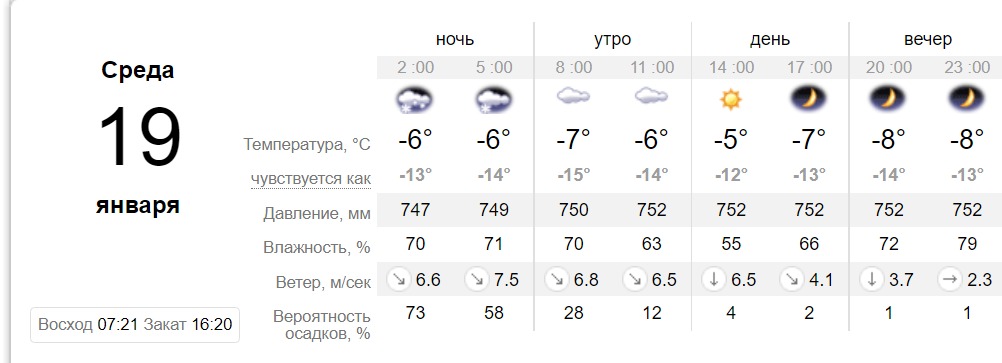The width and height of the screenshot is (1002, 363).
Task: Click the wind arrow beside 6.6
Action: click(399, 279)
